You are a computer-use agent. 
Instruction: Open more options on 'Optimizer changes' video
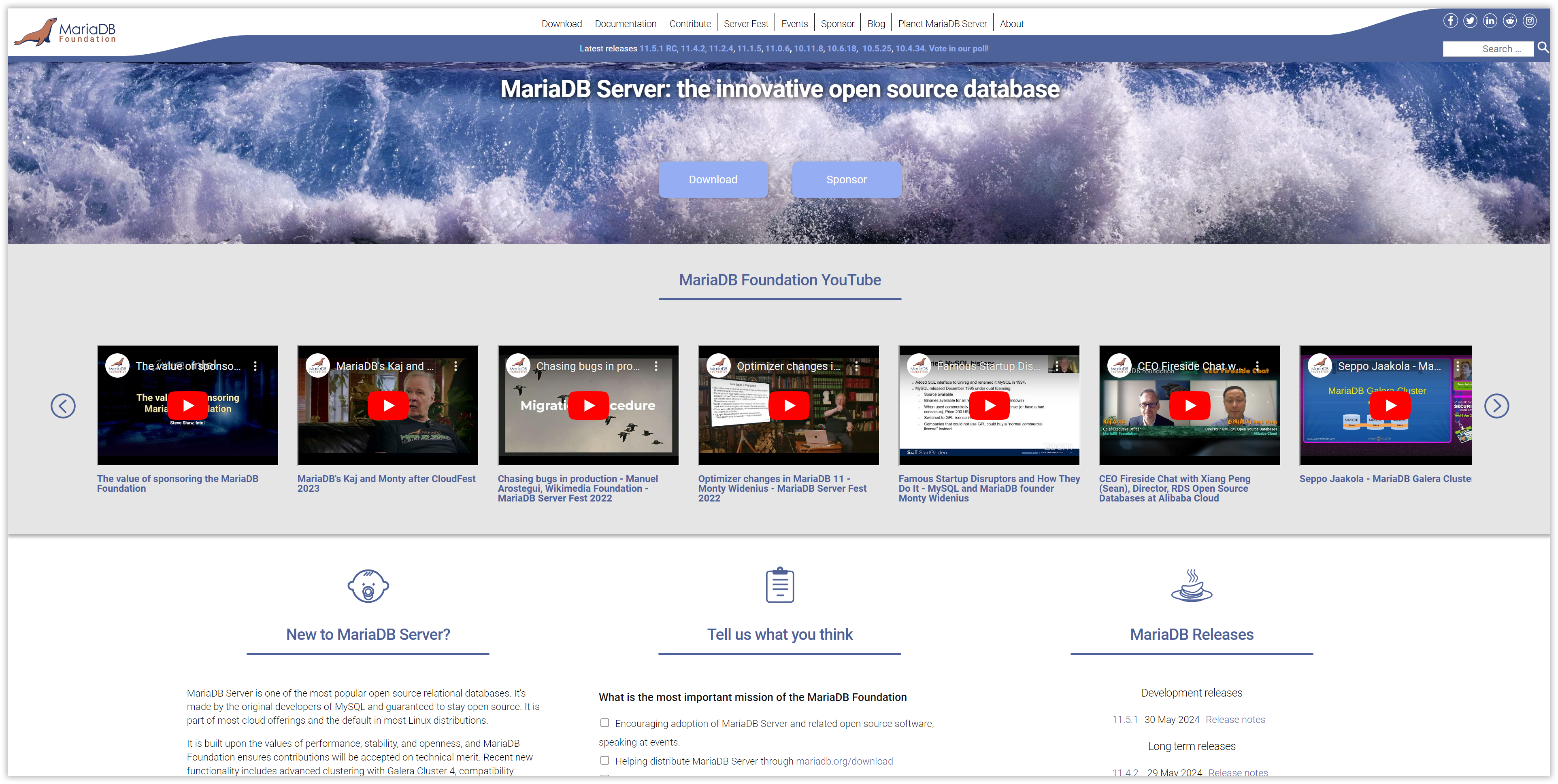(856, 366)
